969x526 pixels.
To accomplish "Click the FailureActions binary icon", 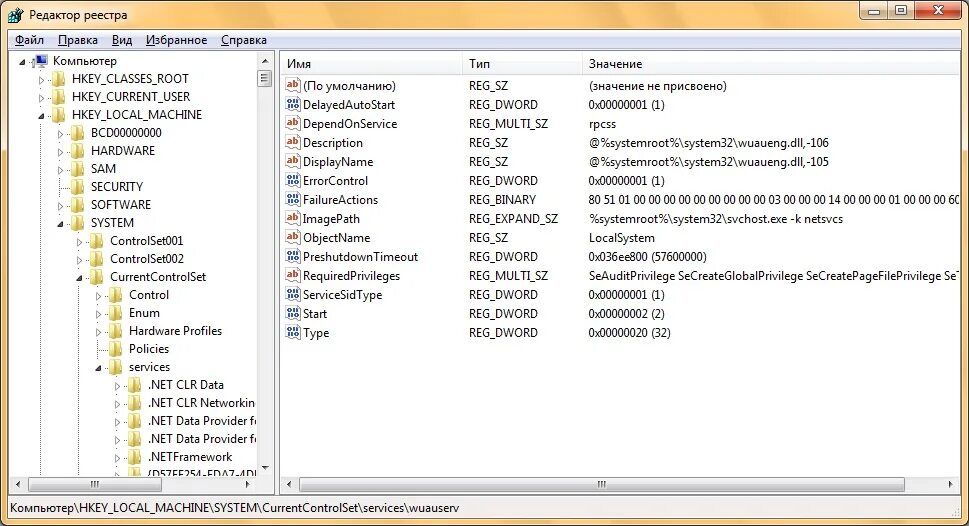I will pyautogui.click(x=293, y=199).
